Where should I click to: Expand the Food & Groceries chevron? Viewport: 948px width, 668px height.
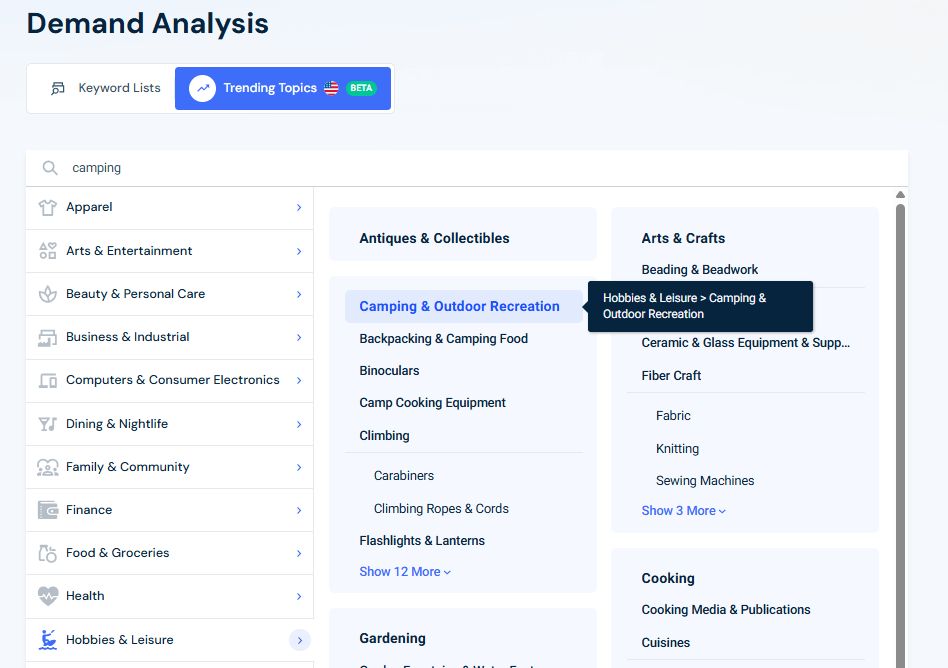tap(299, 552)
